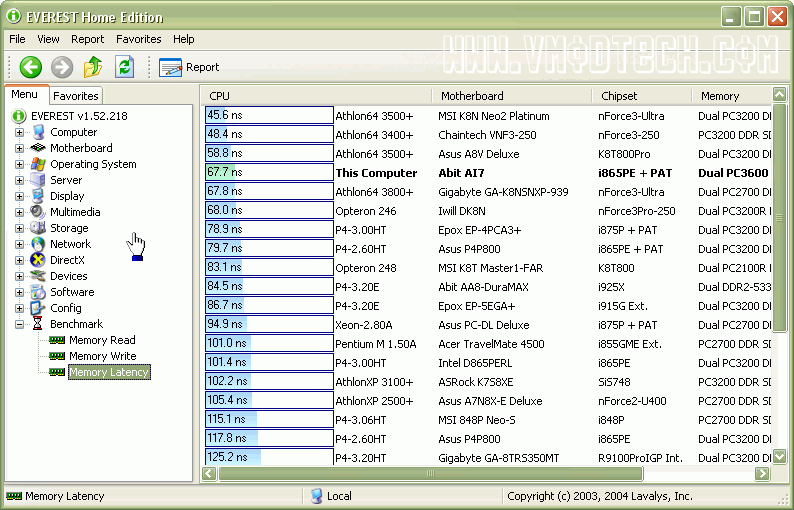Viewport: 794px width, 510px height.
Task: Open the File menu
Action: [x=17, y=39]
